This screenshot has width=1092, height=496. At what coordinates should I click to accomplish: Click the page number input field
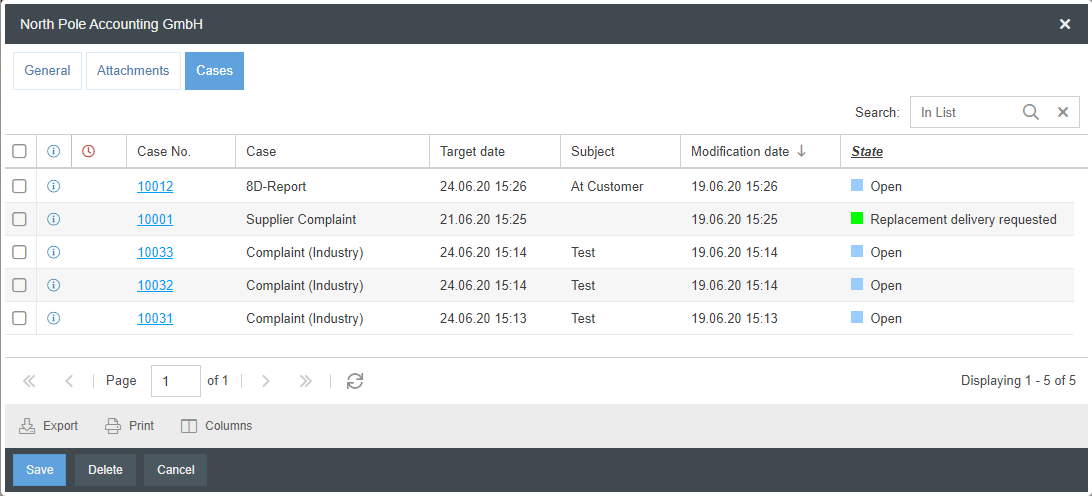coord(175,381)
